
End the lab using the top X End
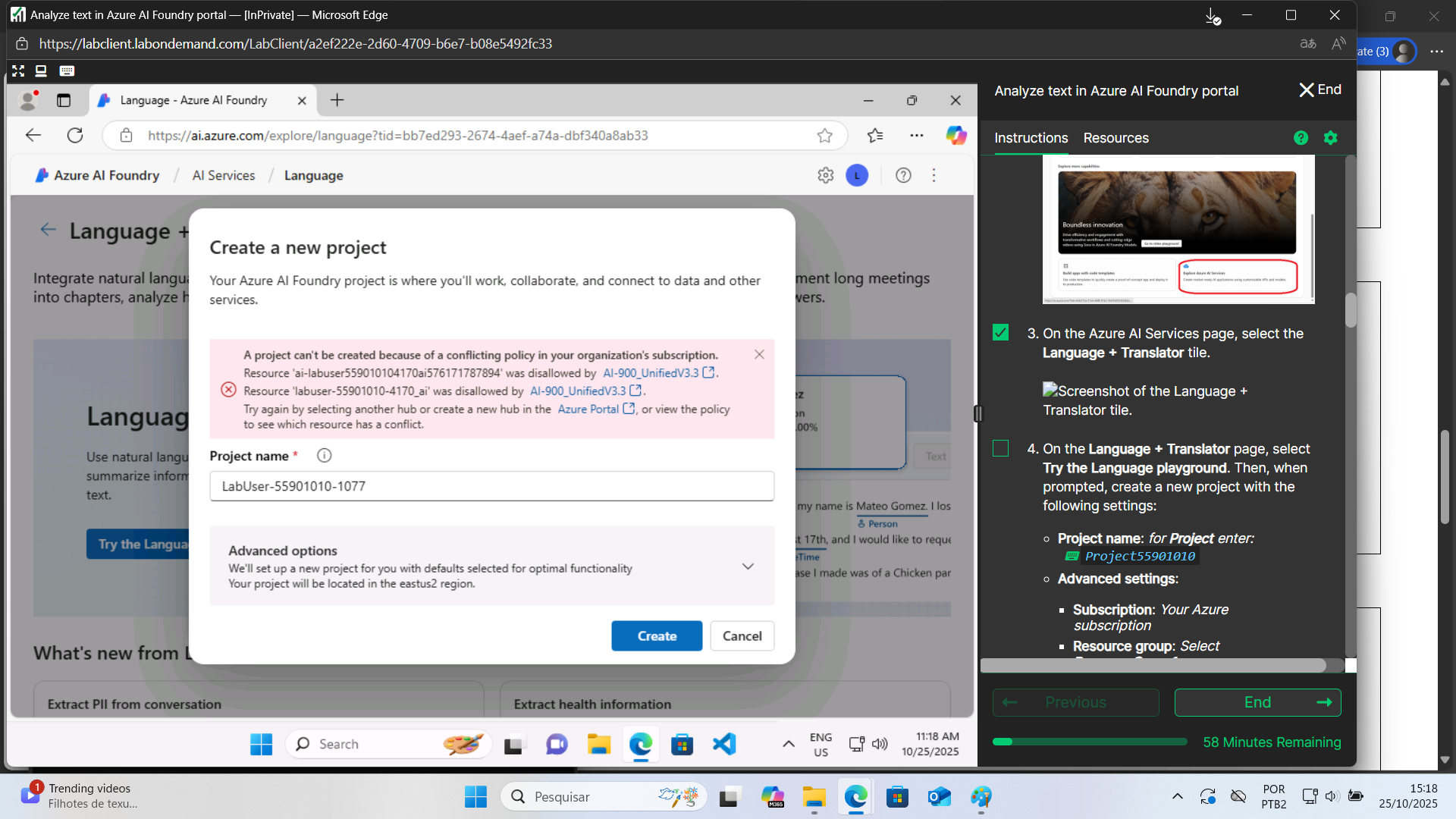point(1320,90)
